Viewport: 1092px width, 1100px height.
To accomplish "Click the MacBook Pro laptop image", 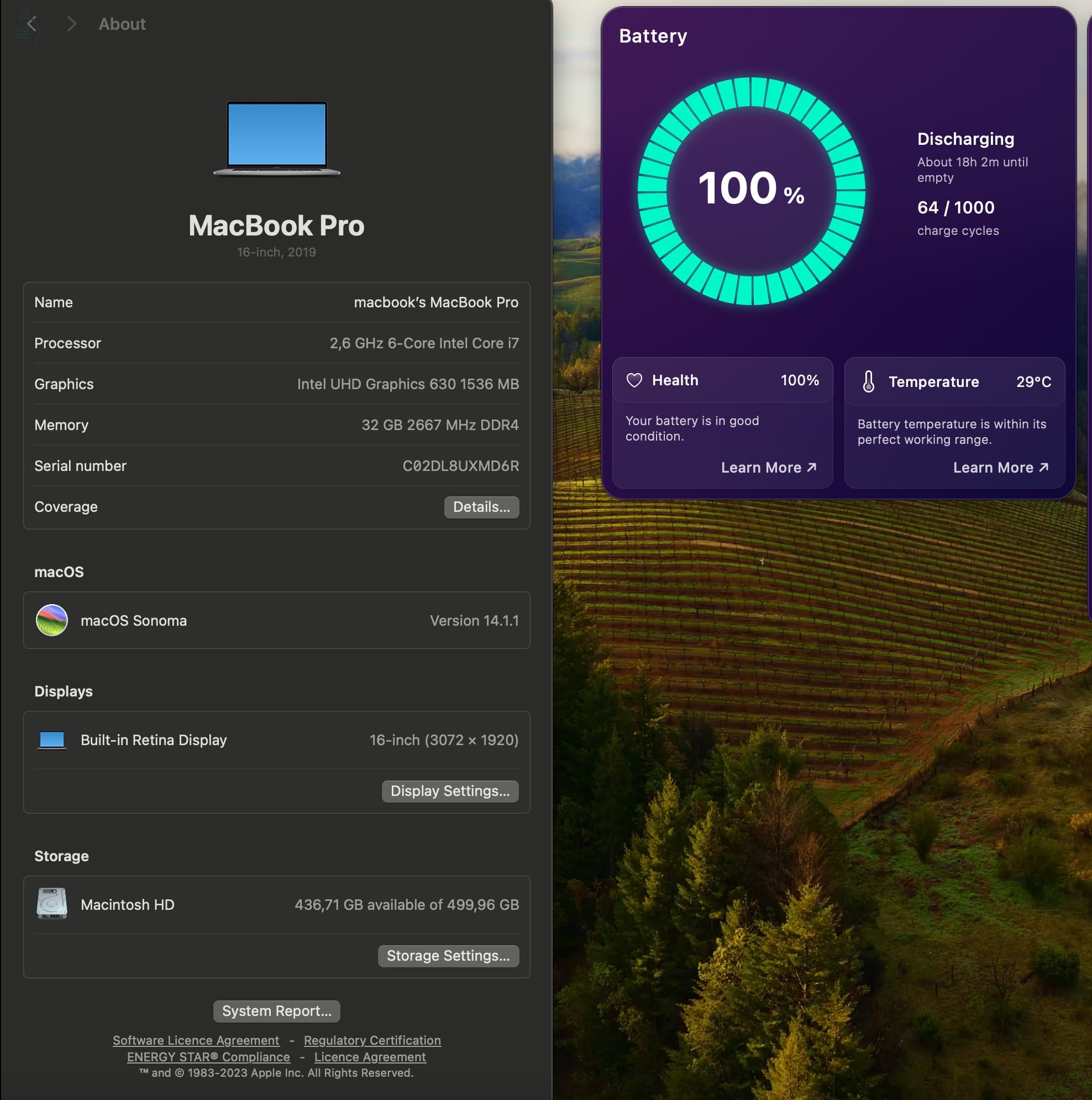I will pos(277,138).
